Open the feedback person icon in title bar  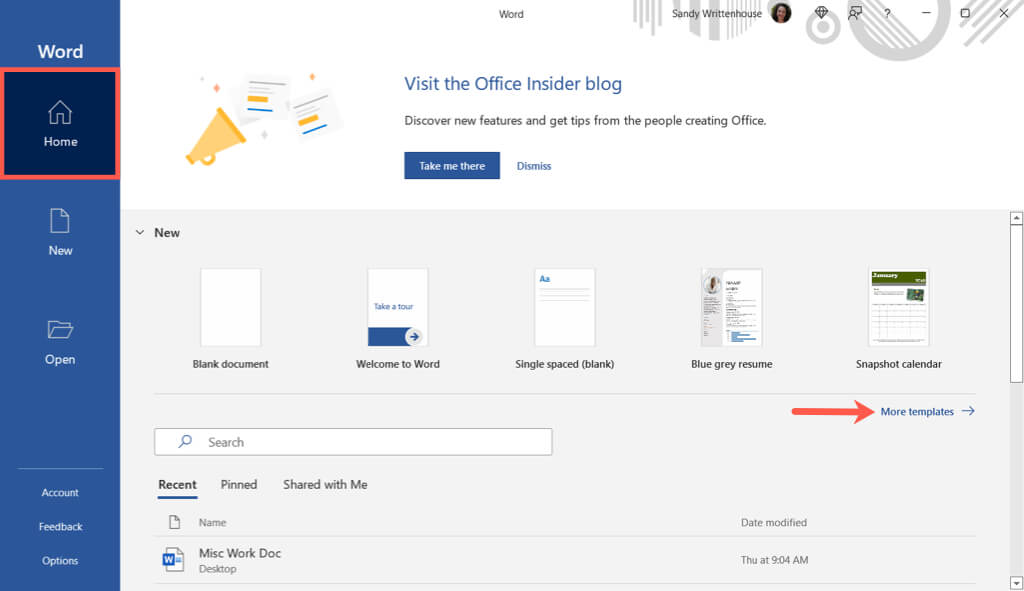tap(855, 12)
